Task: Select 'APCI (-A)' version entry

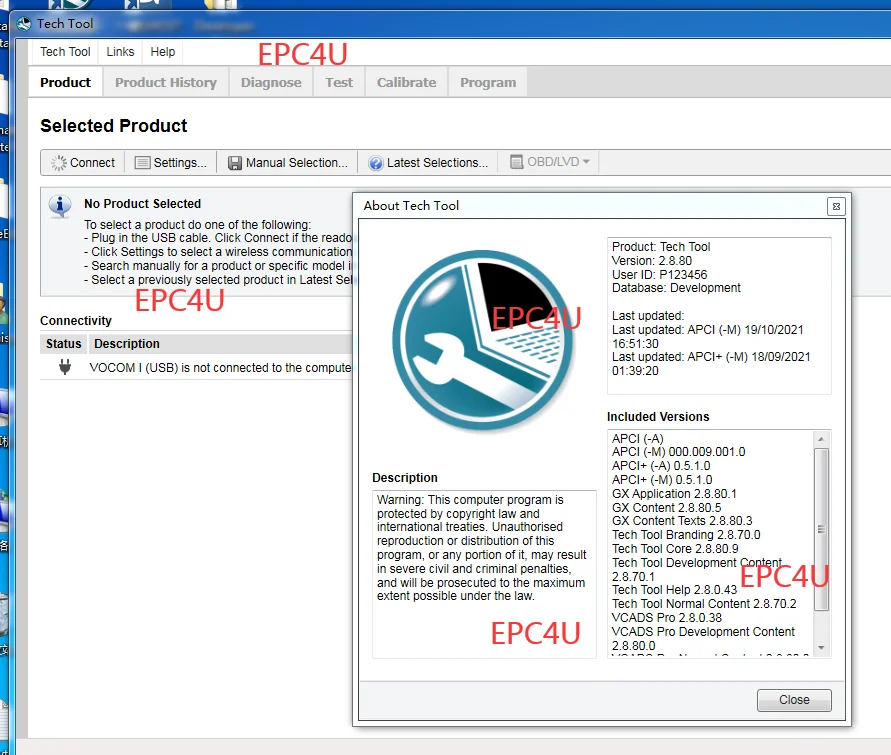Action: [x=638, y=439]
